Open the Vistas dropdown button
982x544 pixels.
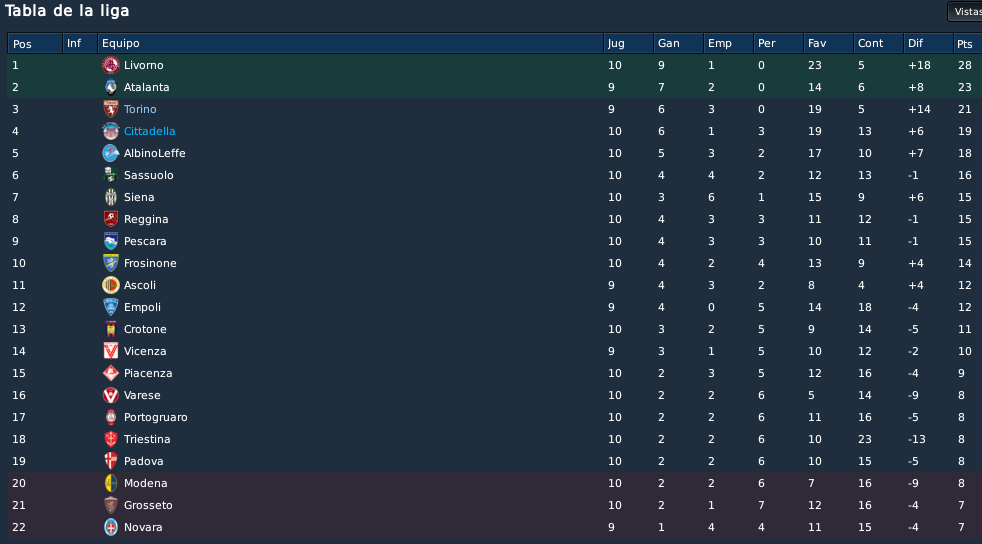[x=965, y=12]
